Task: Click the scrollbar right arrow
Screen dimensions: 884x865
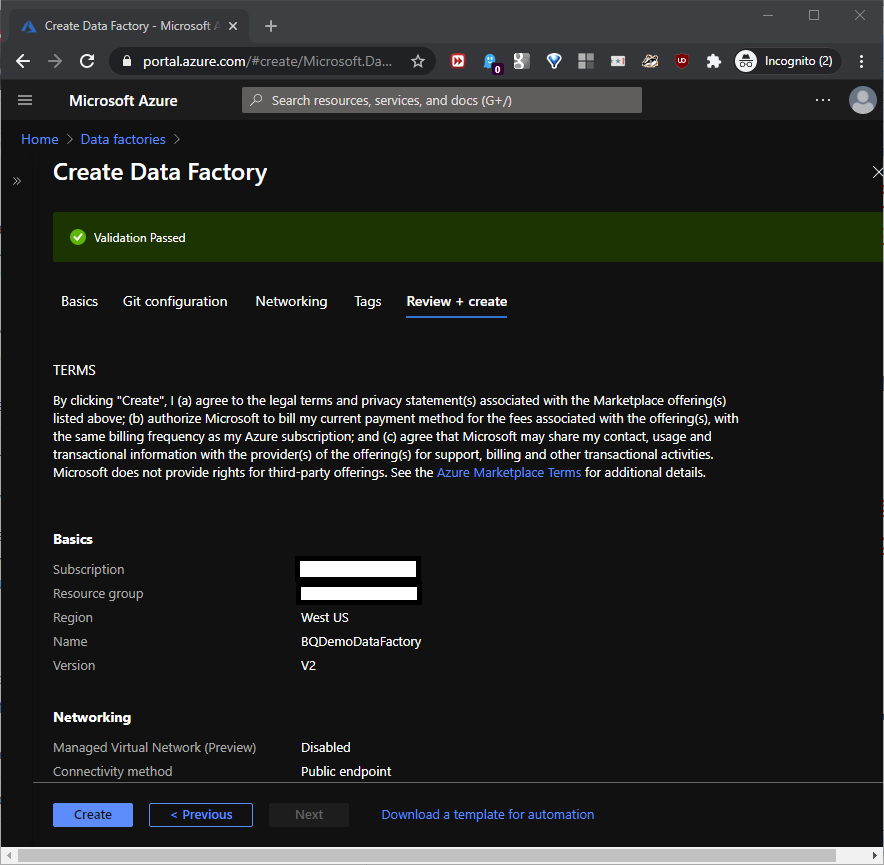Action: click(876, 855)
